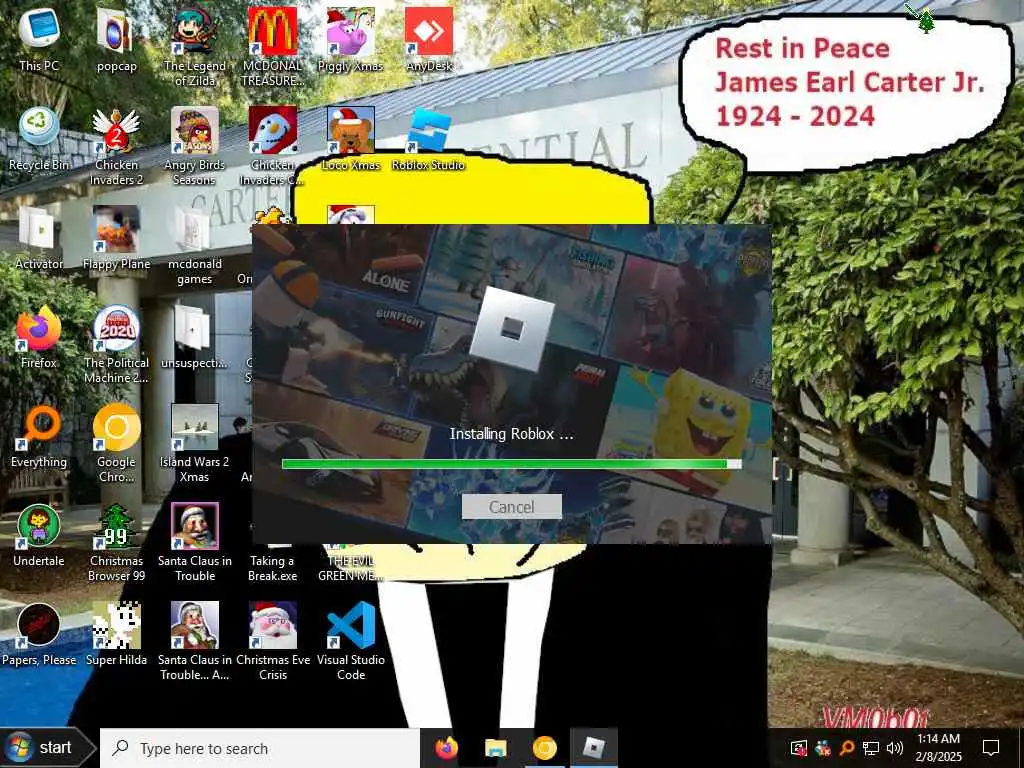Screen dimensions: 1024x768
Task: Open Everything search tray icon
Action: [846, 748]
